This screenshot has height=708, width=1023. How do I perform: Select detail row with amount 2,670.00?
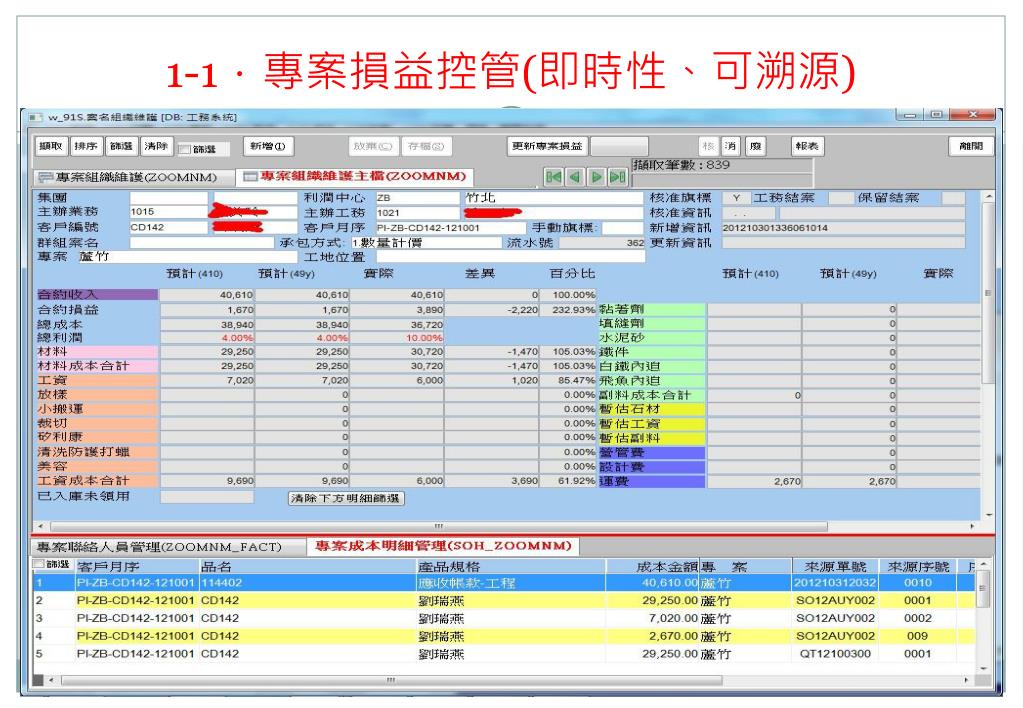504,636
